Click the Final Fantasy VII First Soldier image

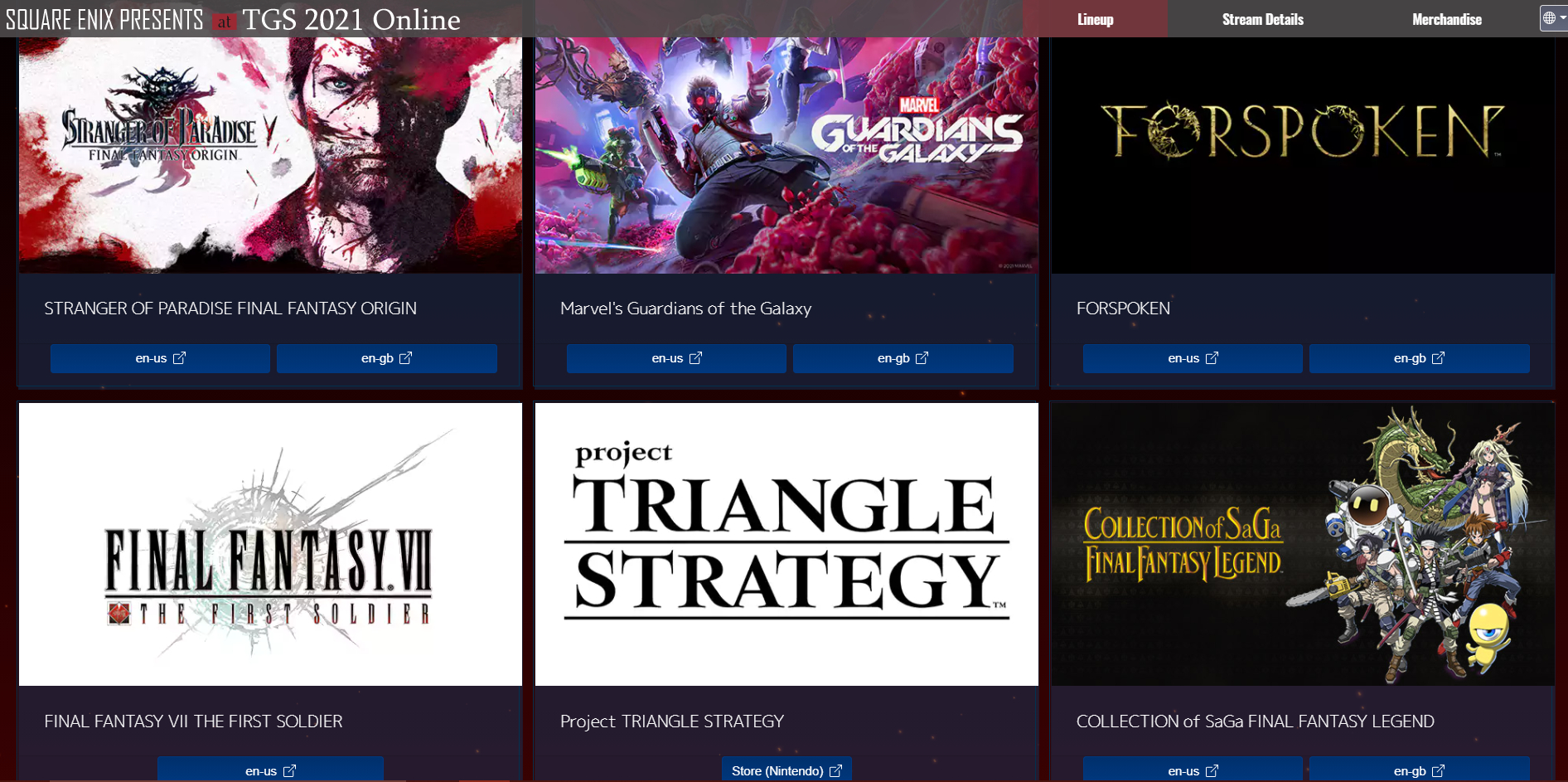[x=270, y=544]
